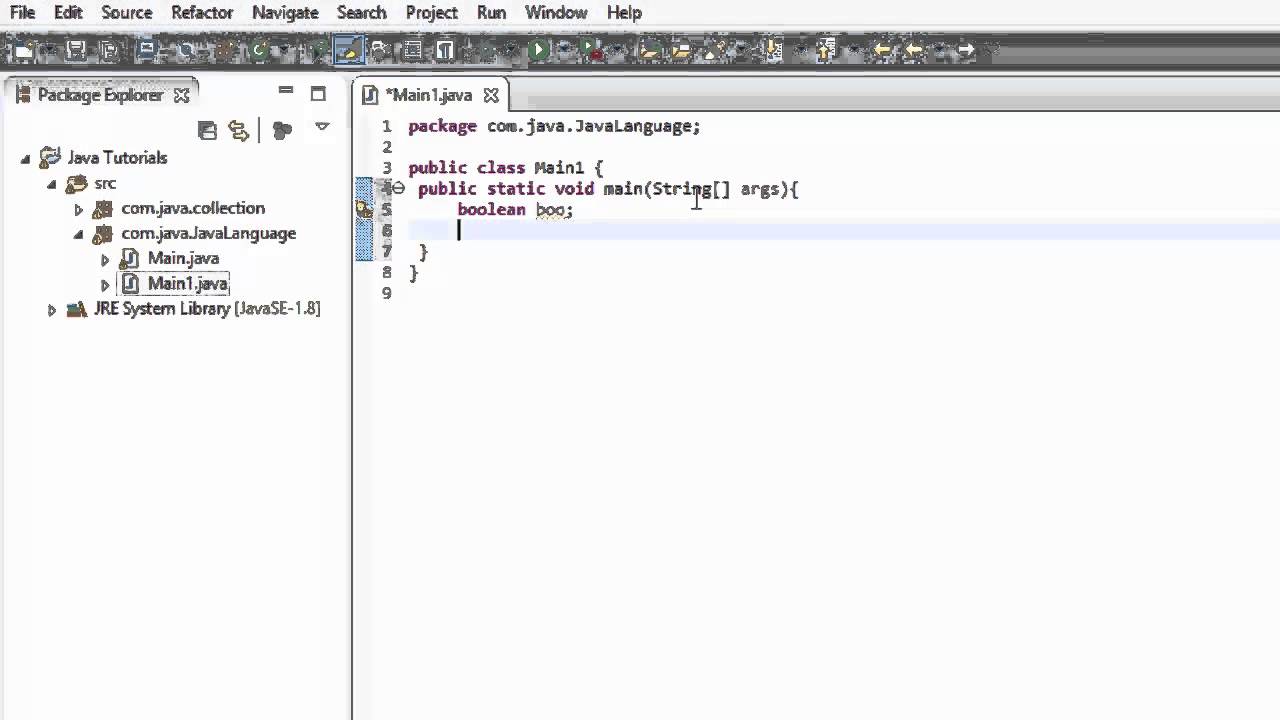Screen dimensions: 1280x720
Task: Open the dropdown arrow beside New Java Class
Action: point(284,49)
